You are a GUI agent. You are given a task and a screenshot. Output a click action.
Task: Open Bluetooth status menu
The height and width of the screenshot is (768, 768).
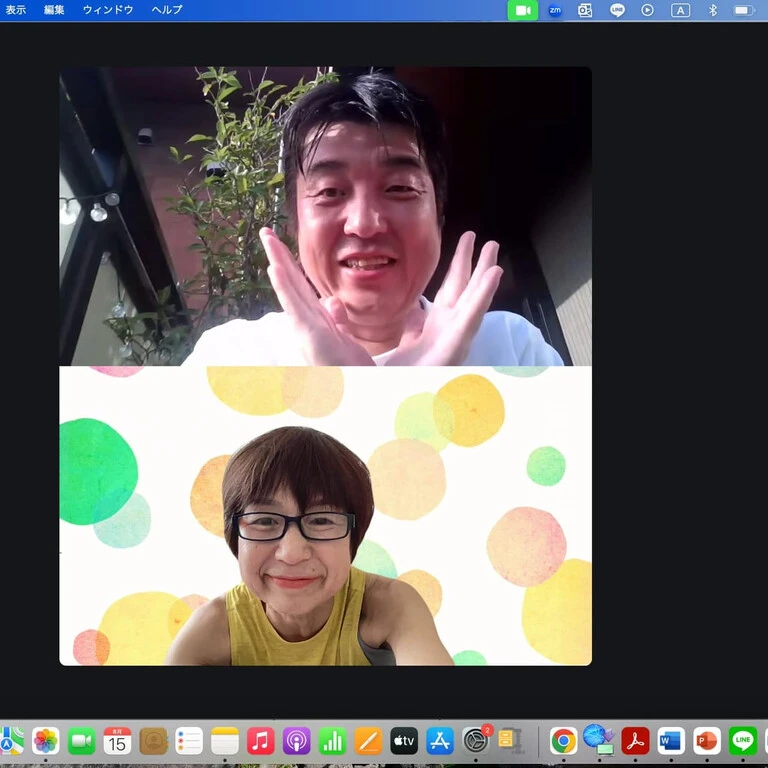[x=713, y=10]
